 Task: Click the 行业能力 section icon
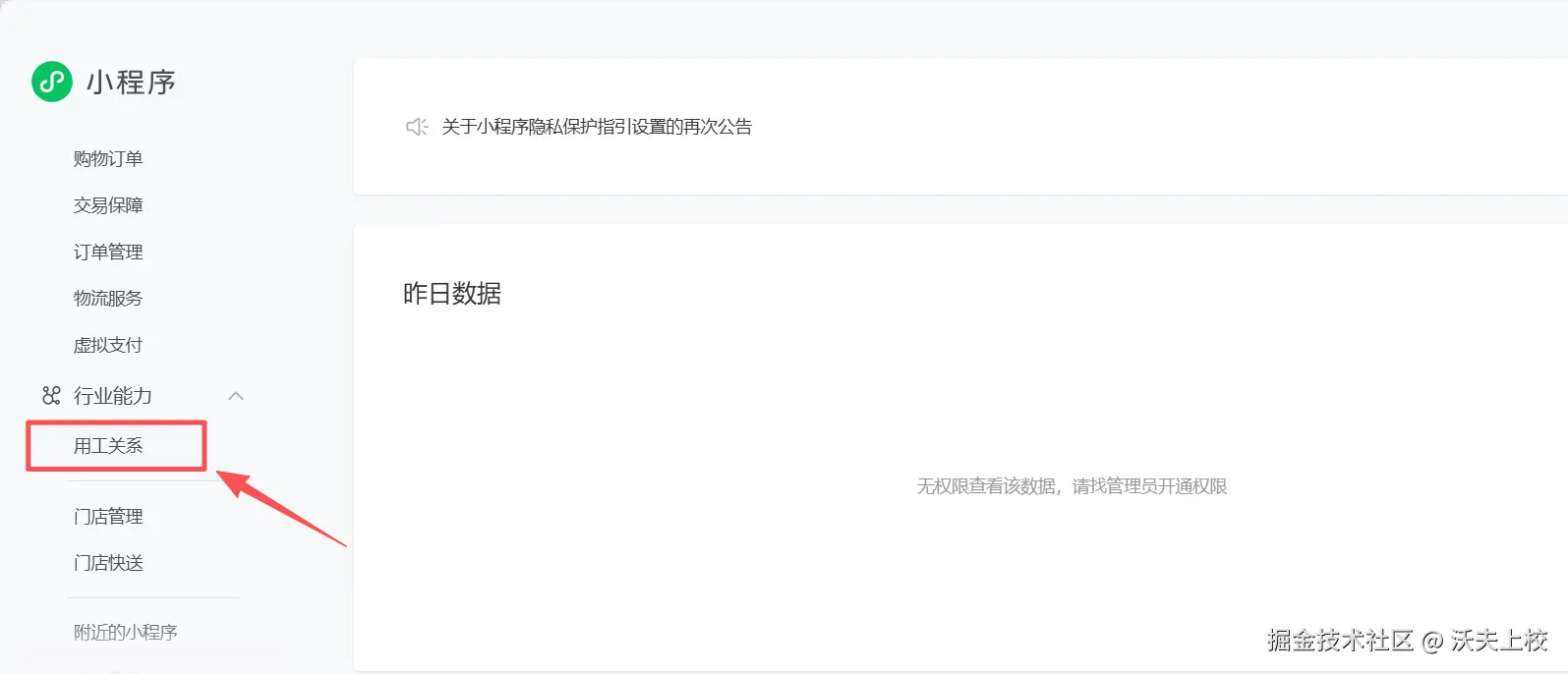tap(51, 395)
